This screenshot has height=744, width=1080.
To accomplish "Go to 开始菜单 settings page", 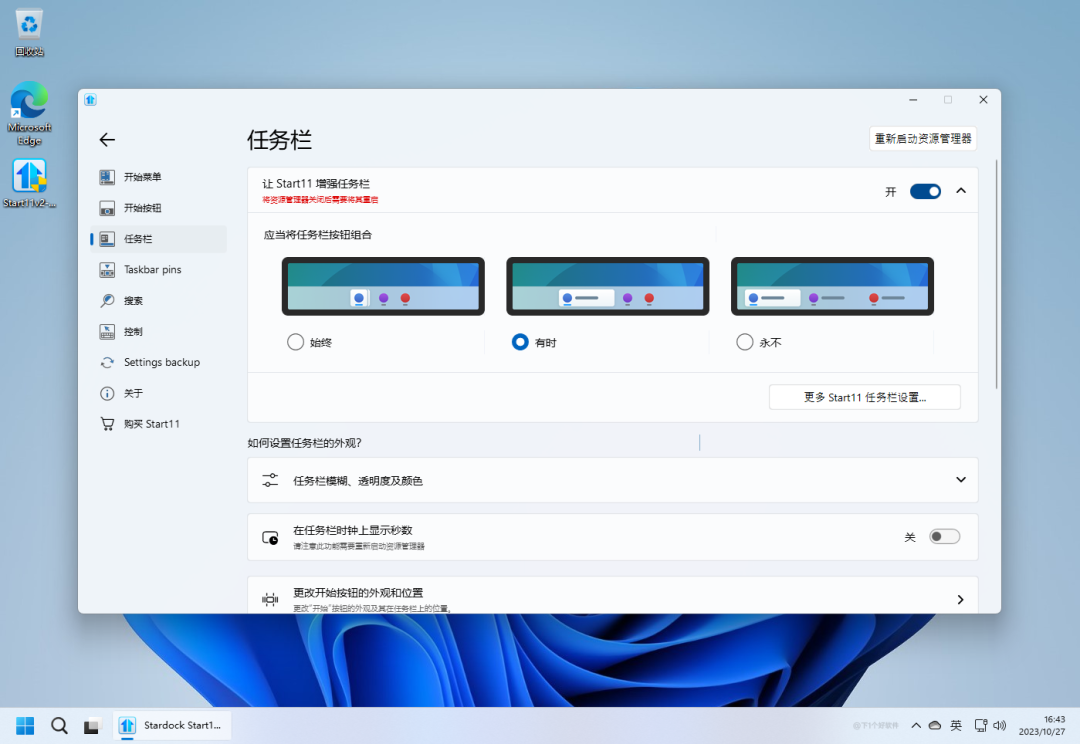I will 158,177.
